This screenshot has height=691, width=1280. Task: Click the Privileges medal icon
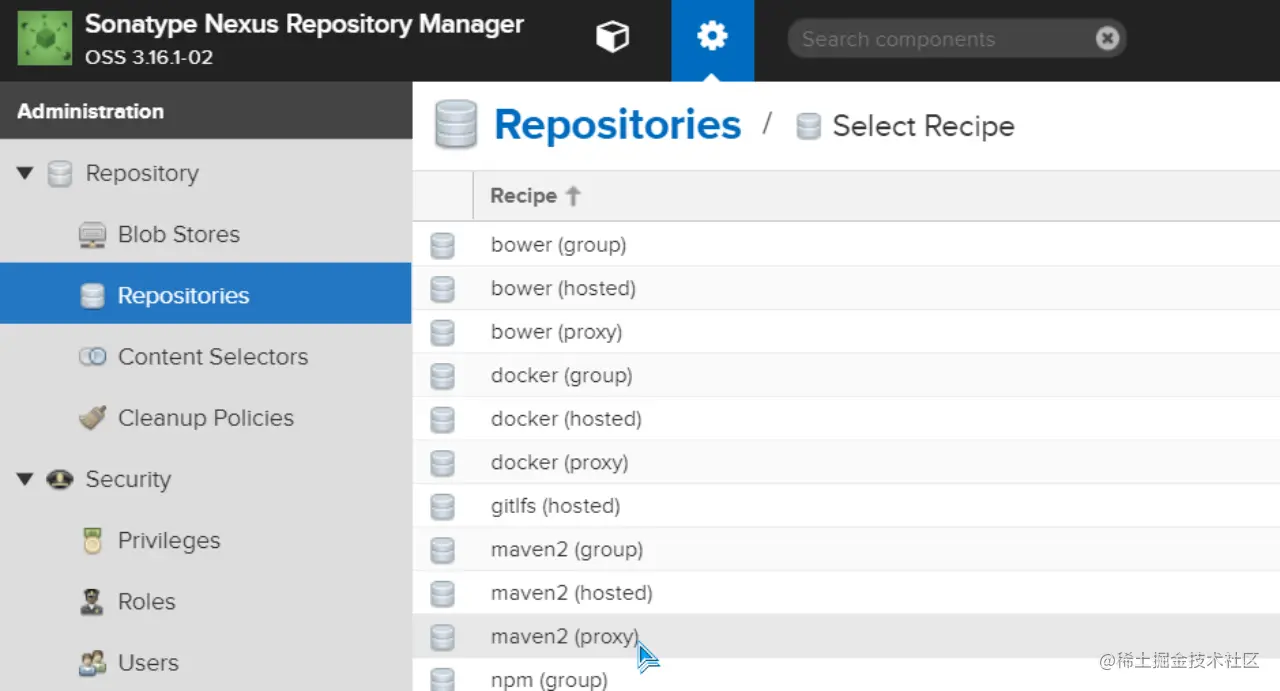click(x=92, y=541)
